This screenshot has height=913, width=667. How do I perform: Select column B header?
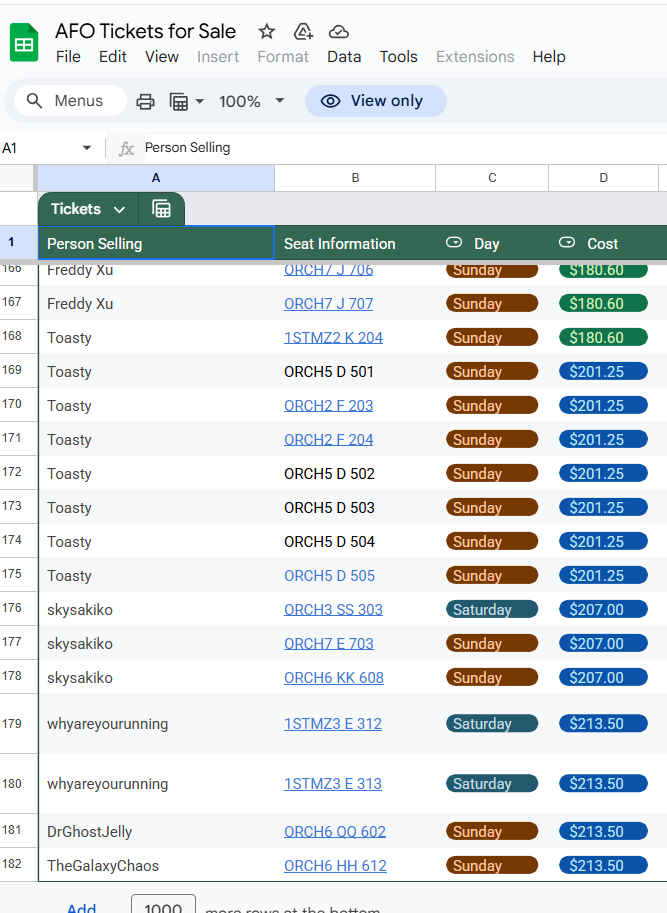pos(355,178)
